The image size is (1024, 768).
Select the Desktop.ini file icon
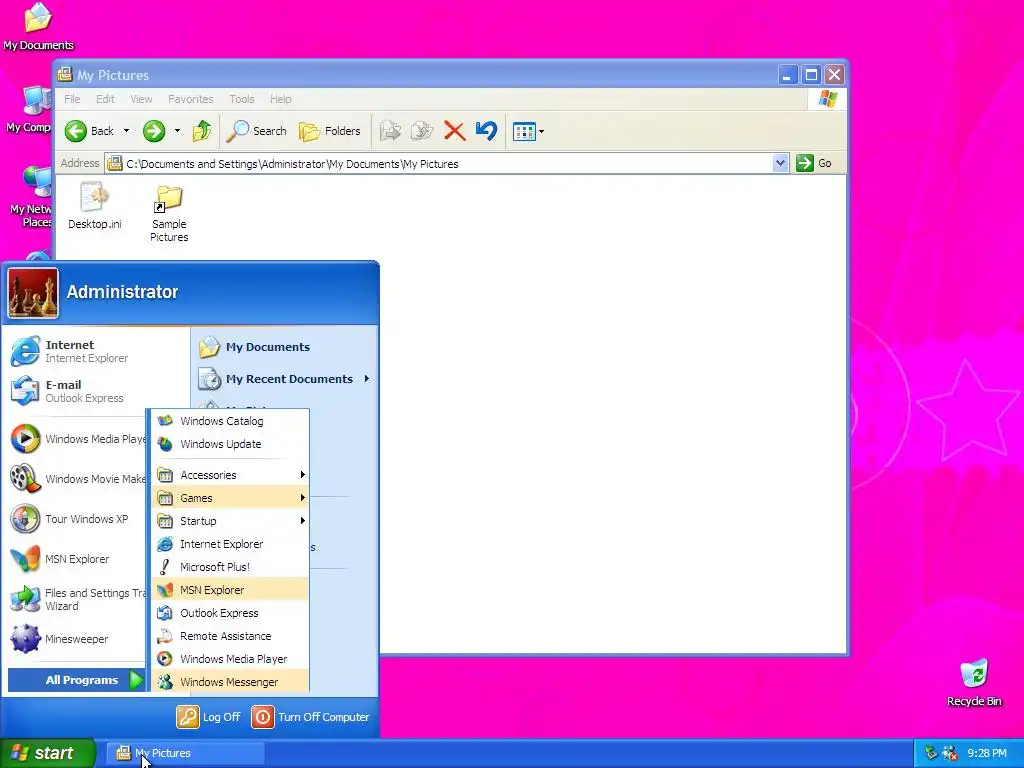point(95,206)
